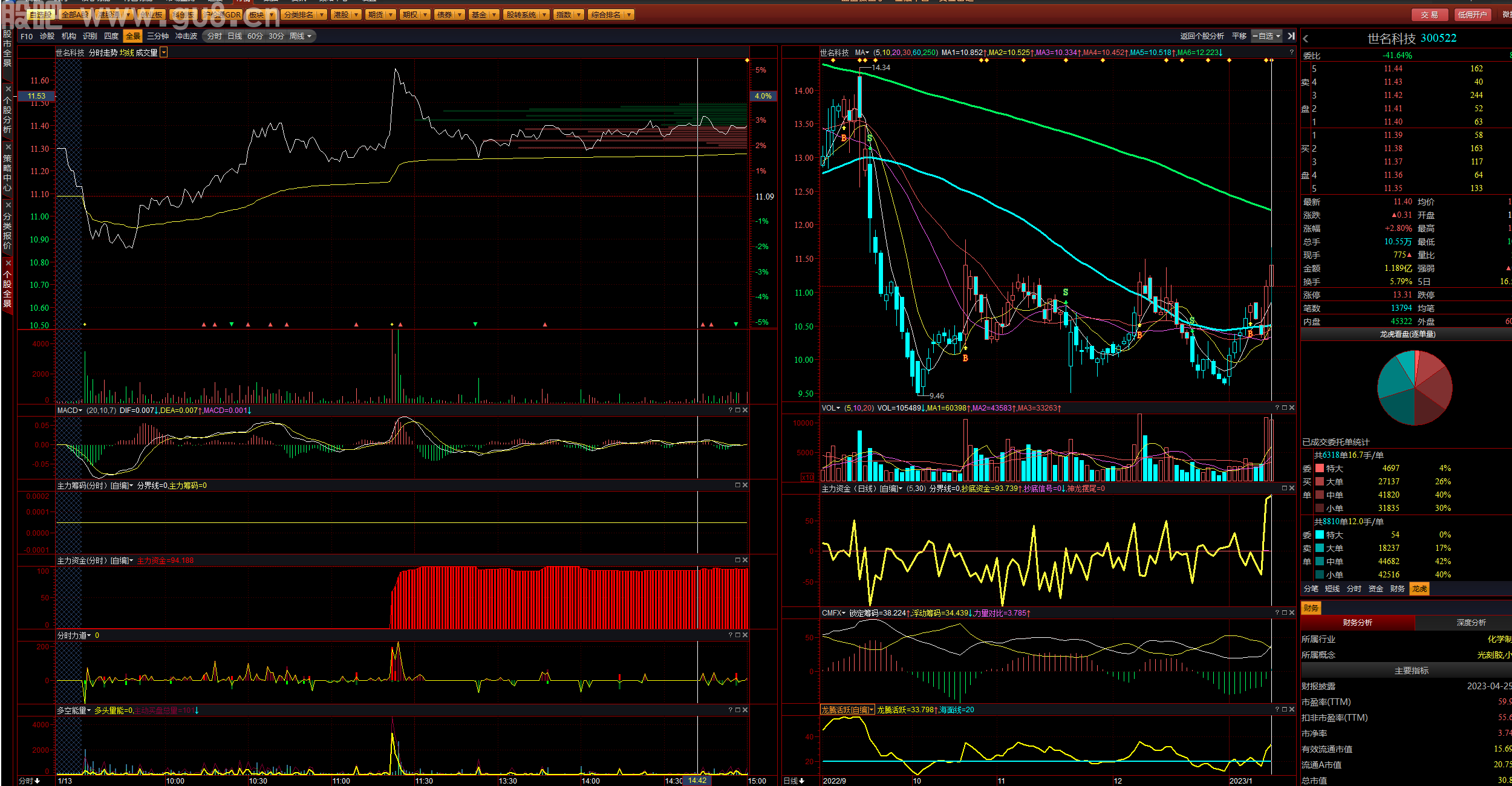This screenshot has height=786, width=1512.
Task: Open the 股转系统 dropdown
Action: click(x=526, y=15)
